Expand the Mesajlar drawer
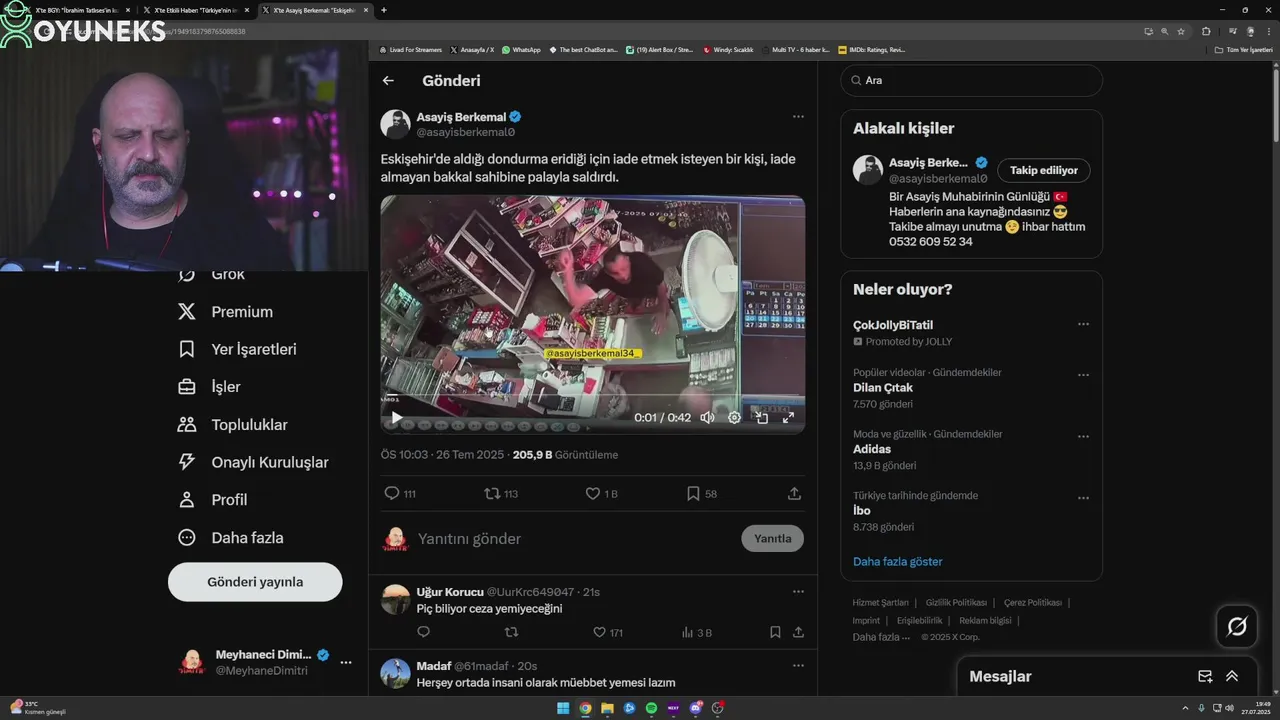Image resolution: width=1280 pixels, height=720 pixels. pos(1232,677)
